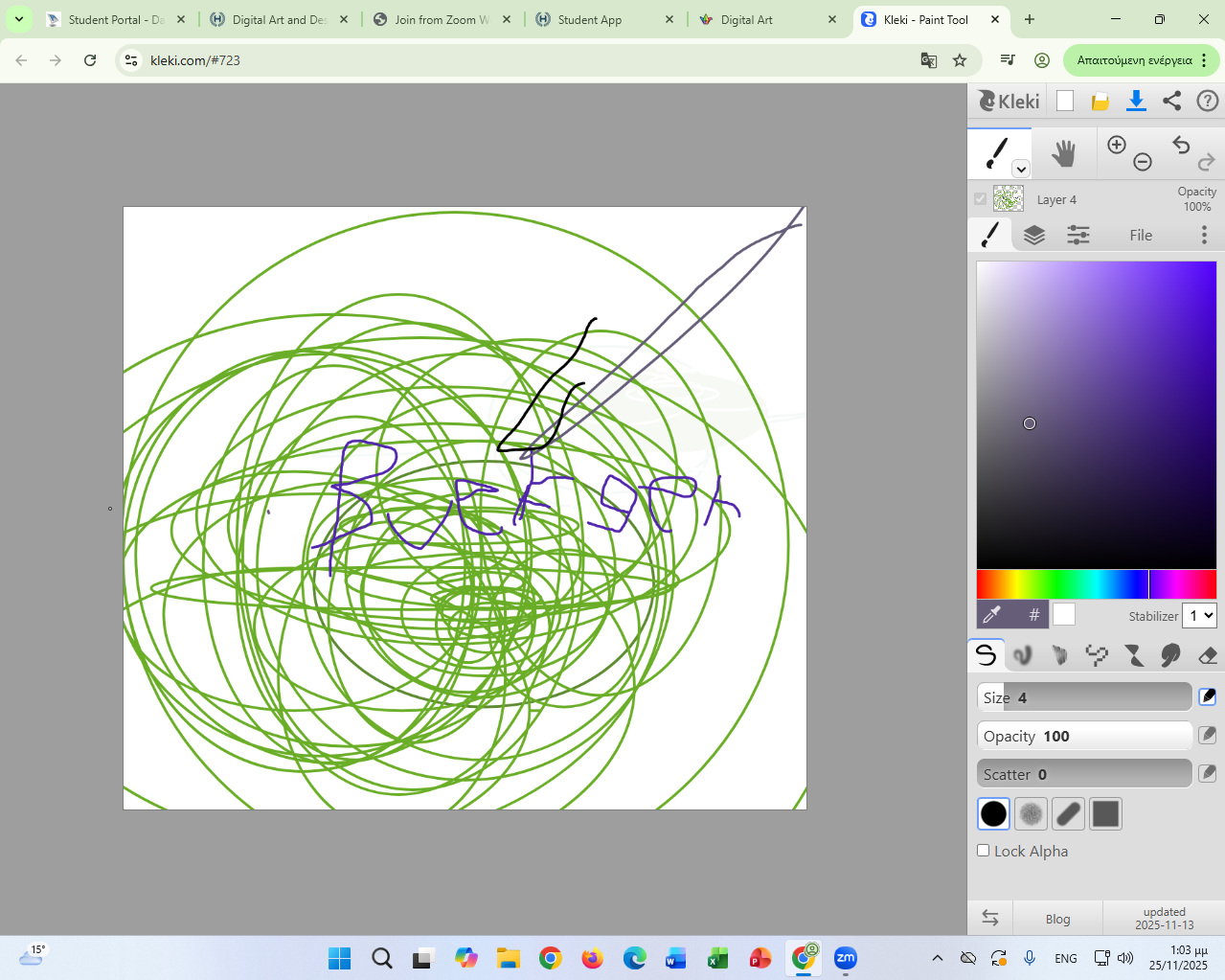The image size is (1225, 980).
Task: Switch to the Layers tab
Action: (x=1034, y=235)
